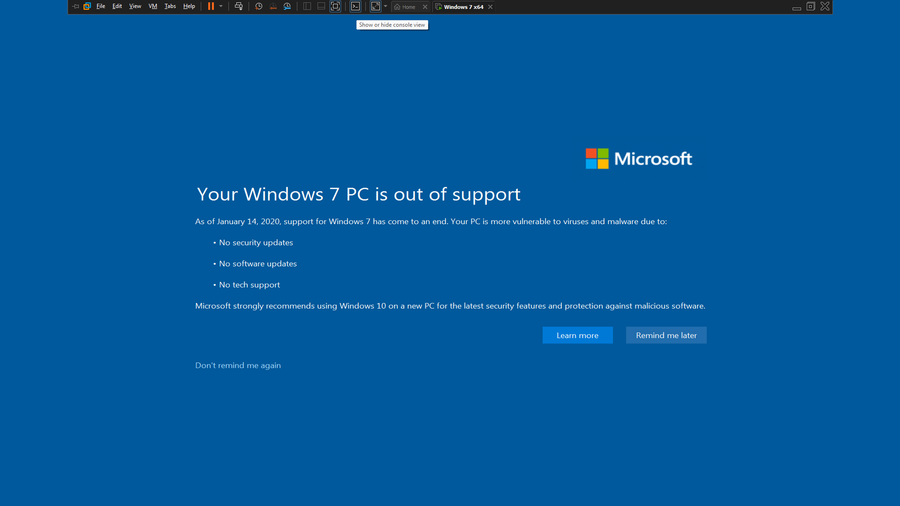Close the Windows 7 x64 tab
This screenshot has height=506, width=900.
point(490,7)
